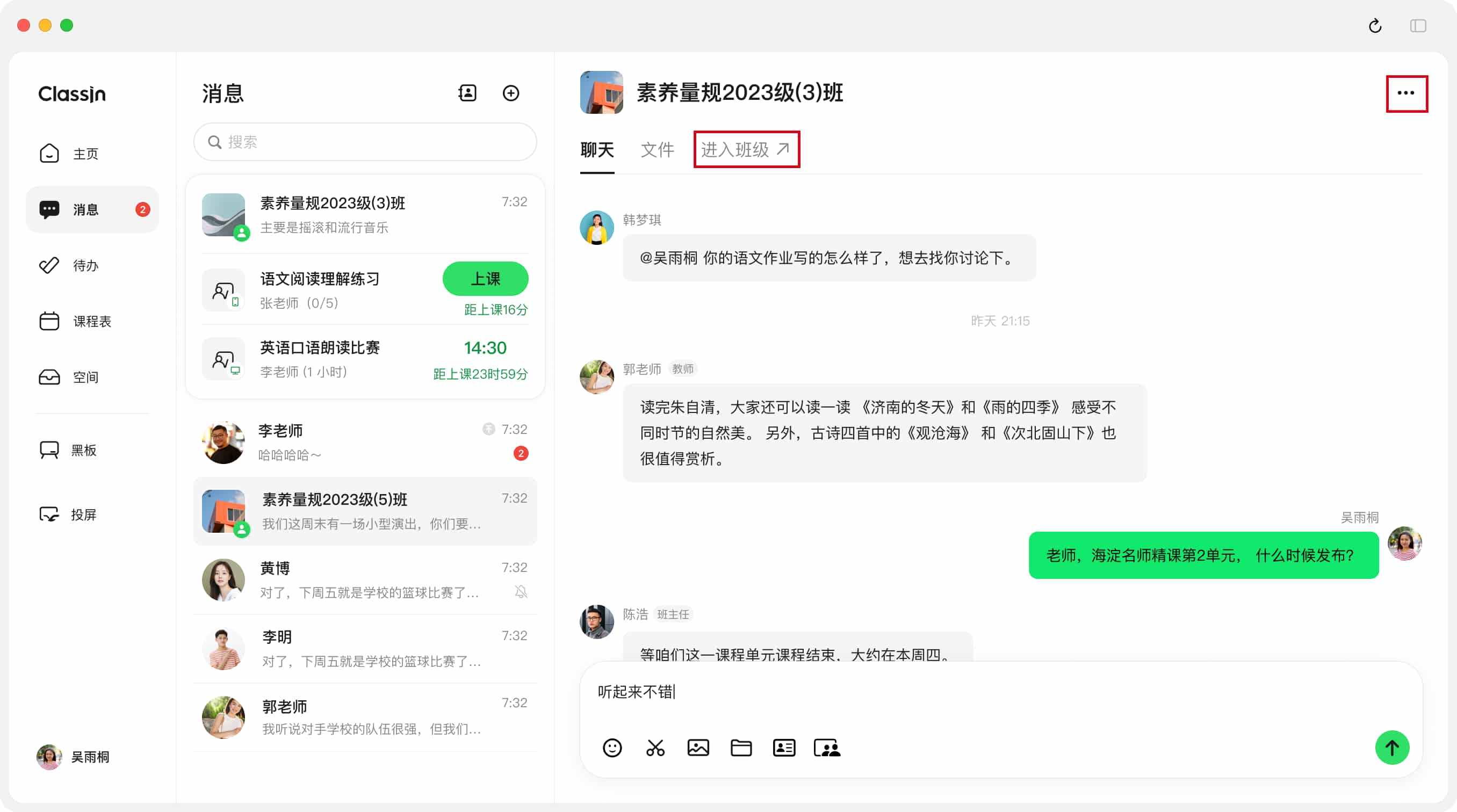Click the scissors screenshot icon
The height and width of the screenshot is (812, 1457).
655,748
